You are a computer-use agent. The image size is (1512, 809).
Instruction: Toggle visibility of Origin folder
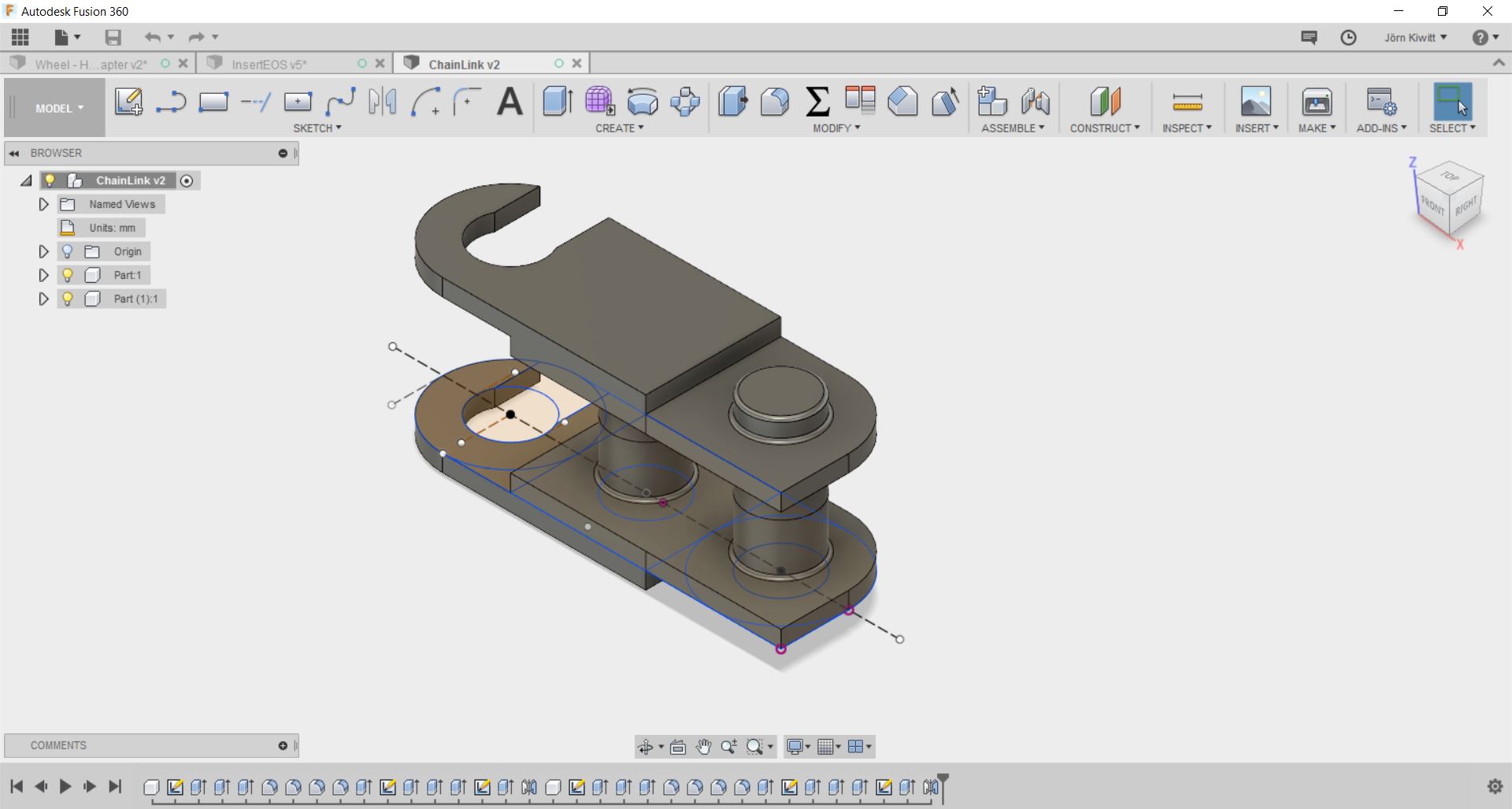(x=68, y=251)
